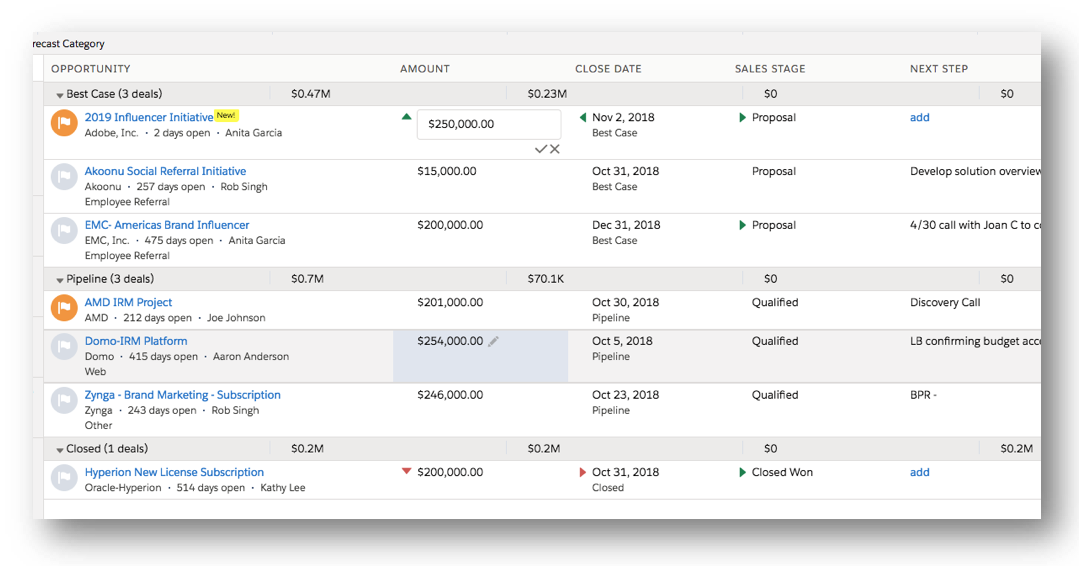Open Hyperion New License Subscription link
This screenshot has height=566, width=1079.
(x=174, y=472)
